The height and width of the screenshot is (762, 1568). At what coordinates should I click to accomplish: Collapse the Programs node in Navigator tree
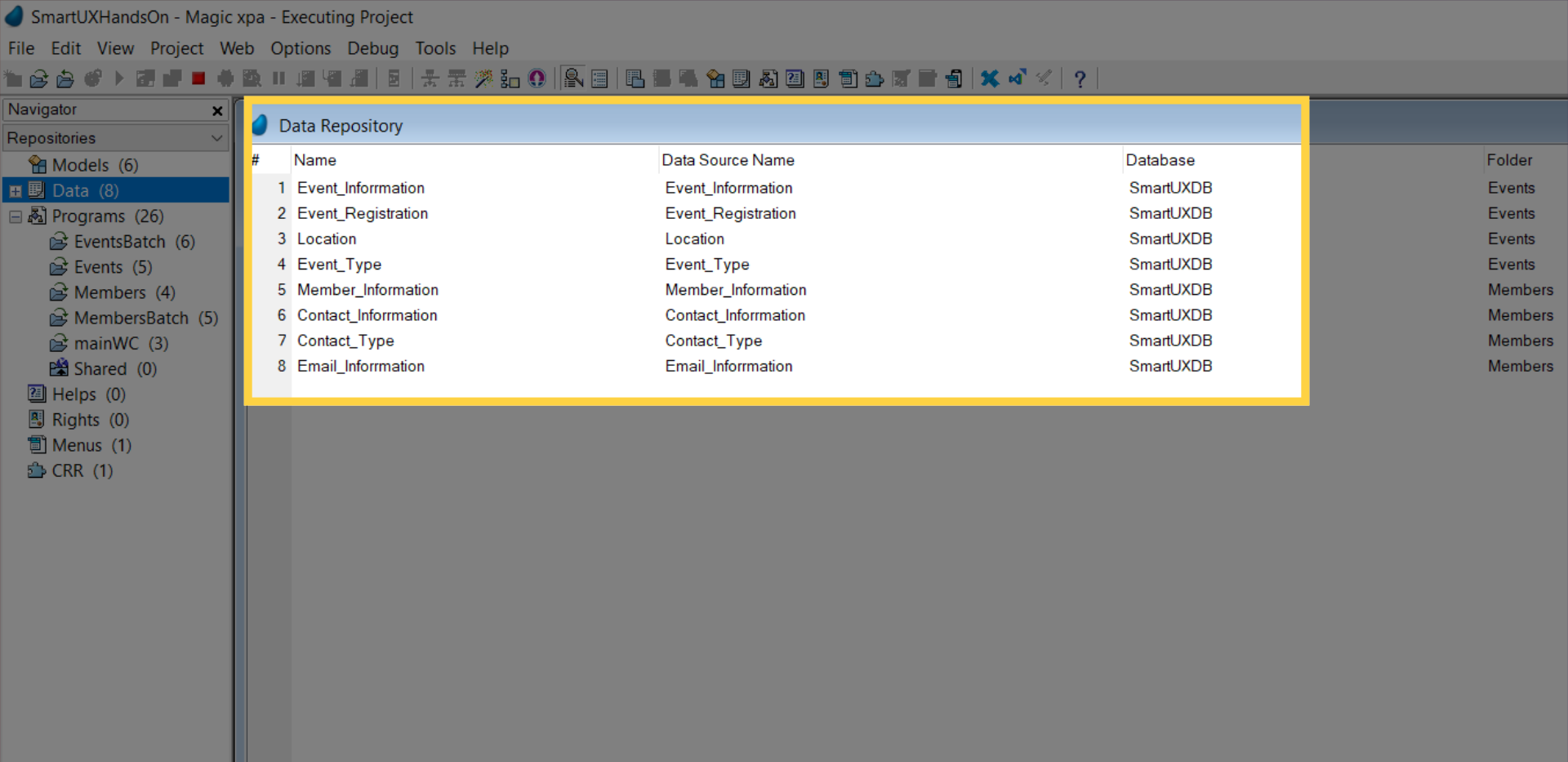(x=16, y=216)
